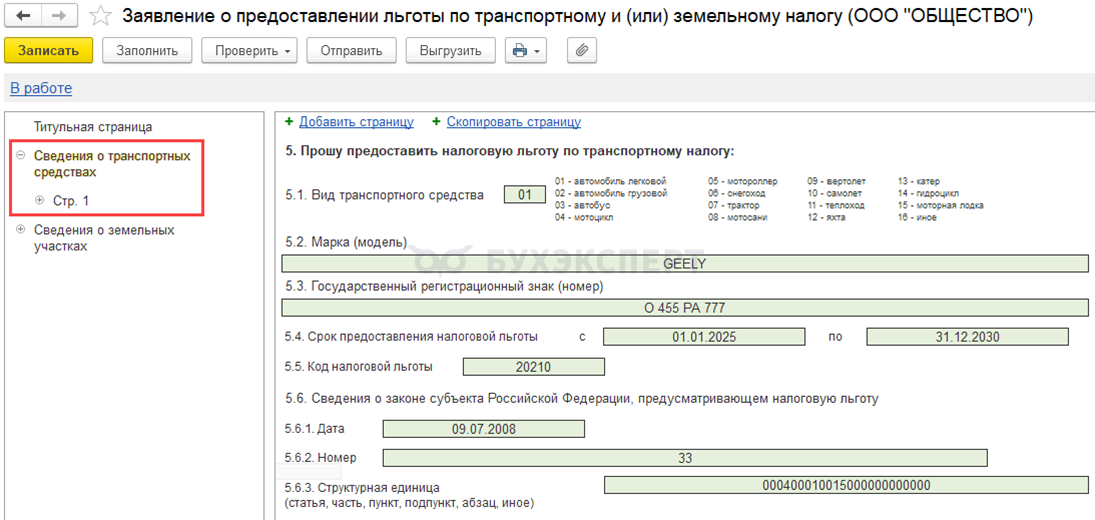This screenshot has width=1095, height=520.
Task: Click the '01 - автомобиль легковой' legend text
Action: [x=611, y=181]
